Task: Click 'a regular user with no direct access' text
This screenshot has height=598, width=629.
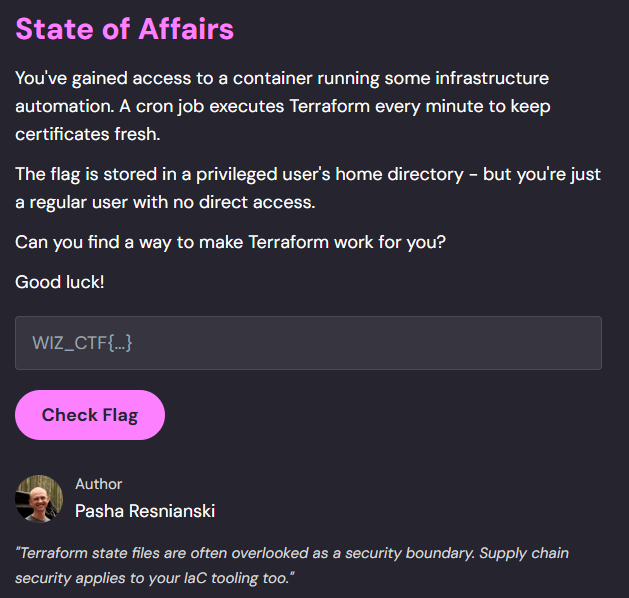Action: 167,201
